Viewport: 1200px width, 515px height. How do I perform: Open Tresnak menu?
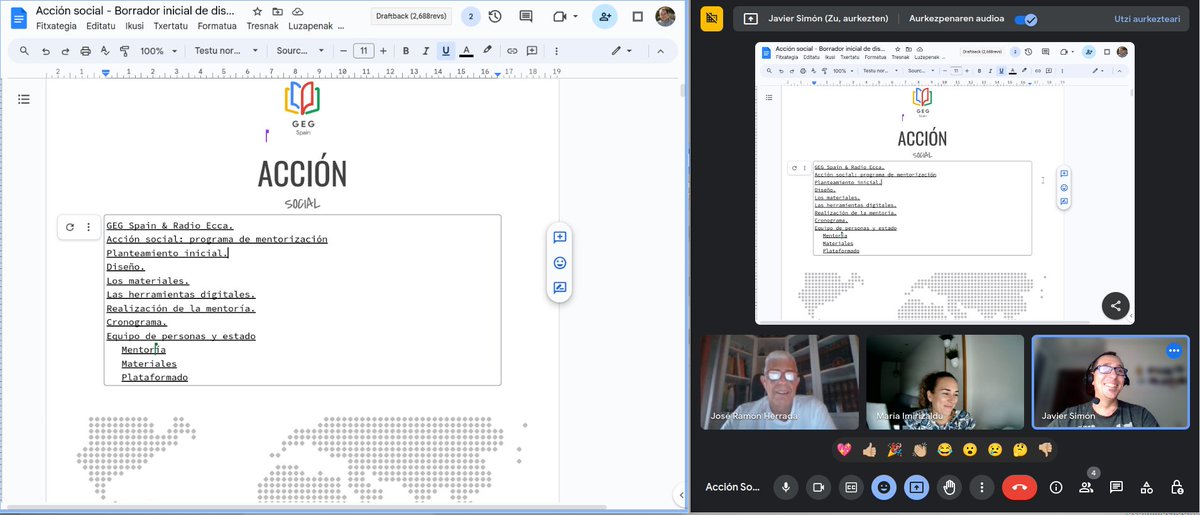tap(262, 27)
